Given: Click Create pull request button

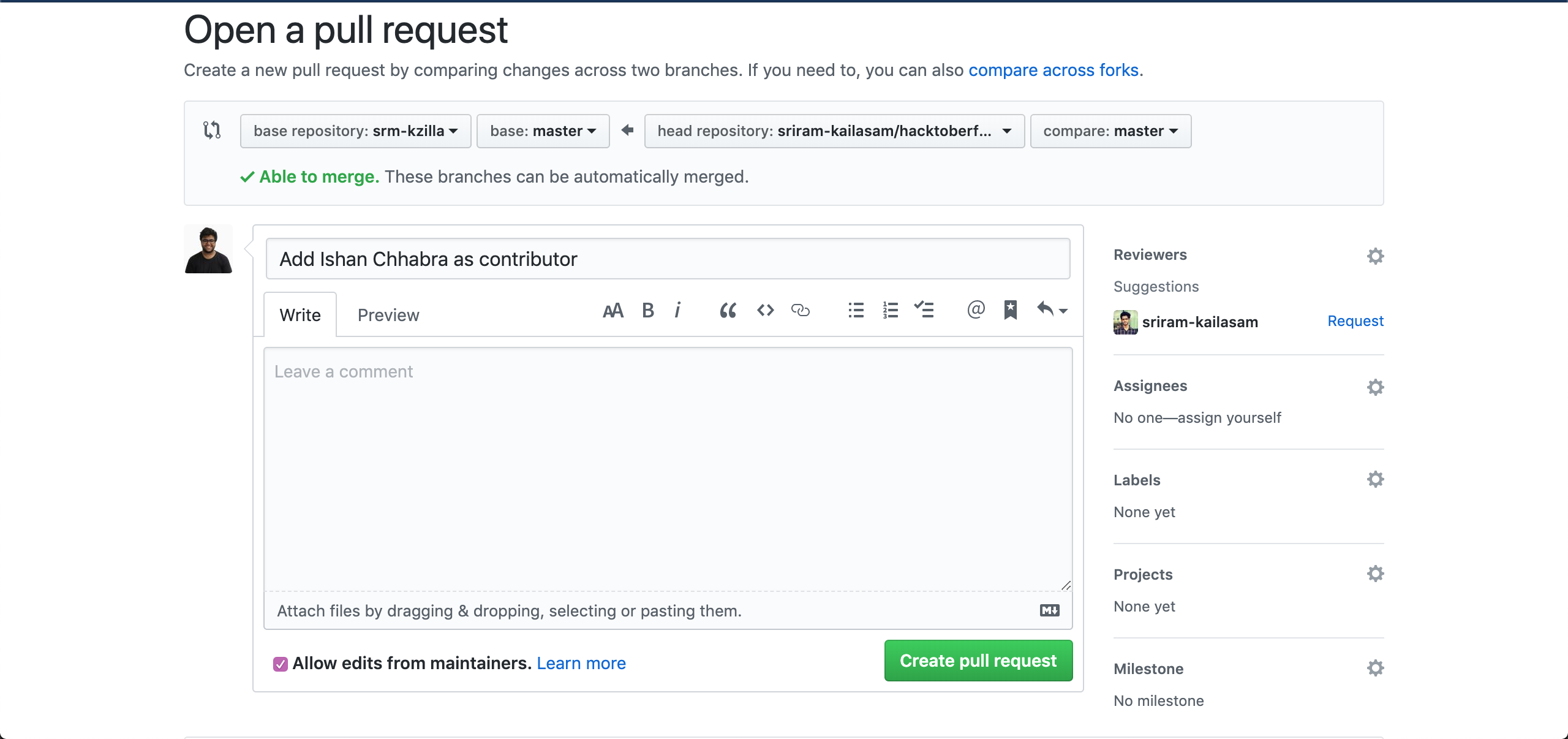Looking at the screenshot, I should click(978, 661).
